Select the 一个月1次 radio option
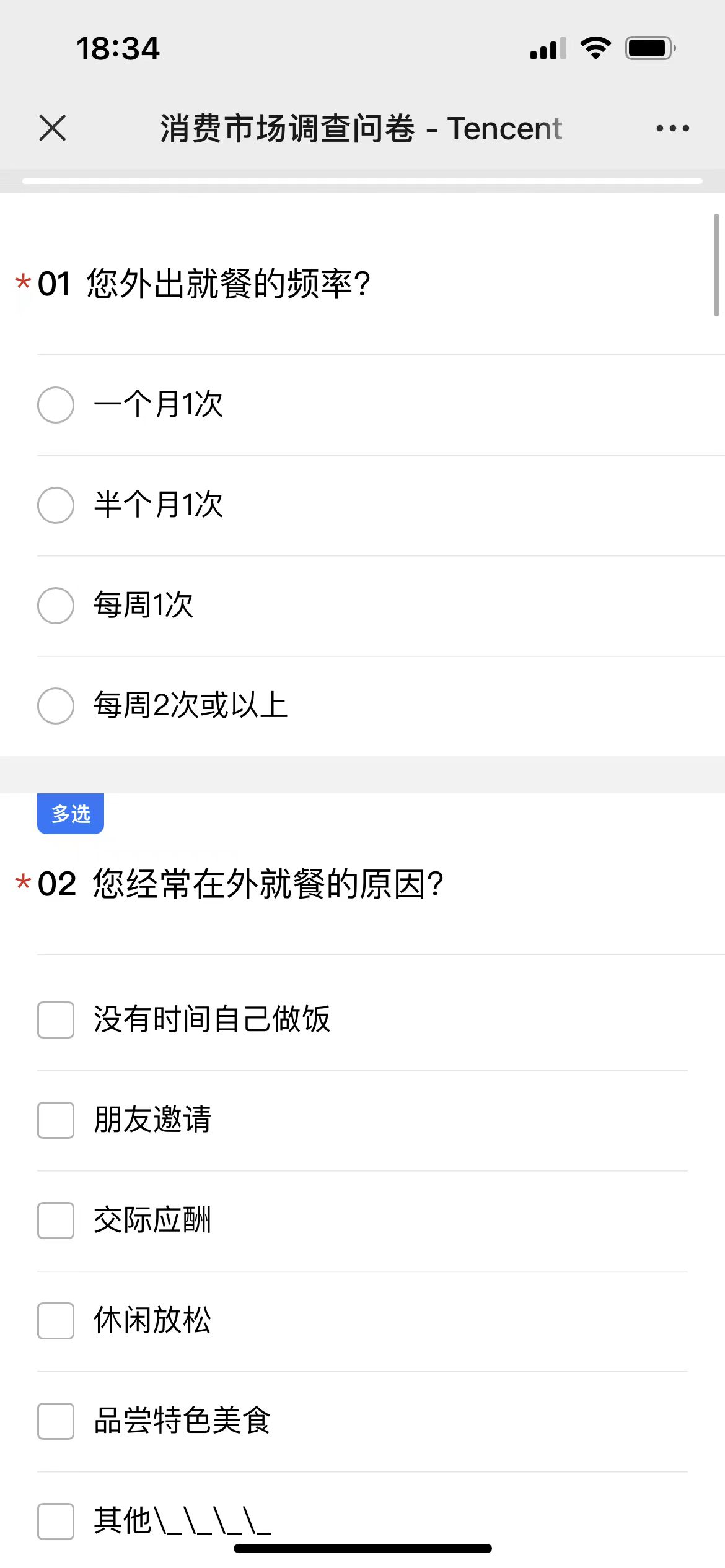Screen dimensions: 725x1568 [56, 405]
